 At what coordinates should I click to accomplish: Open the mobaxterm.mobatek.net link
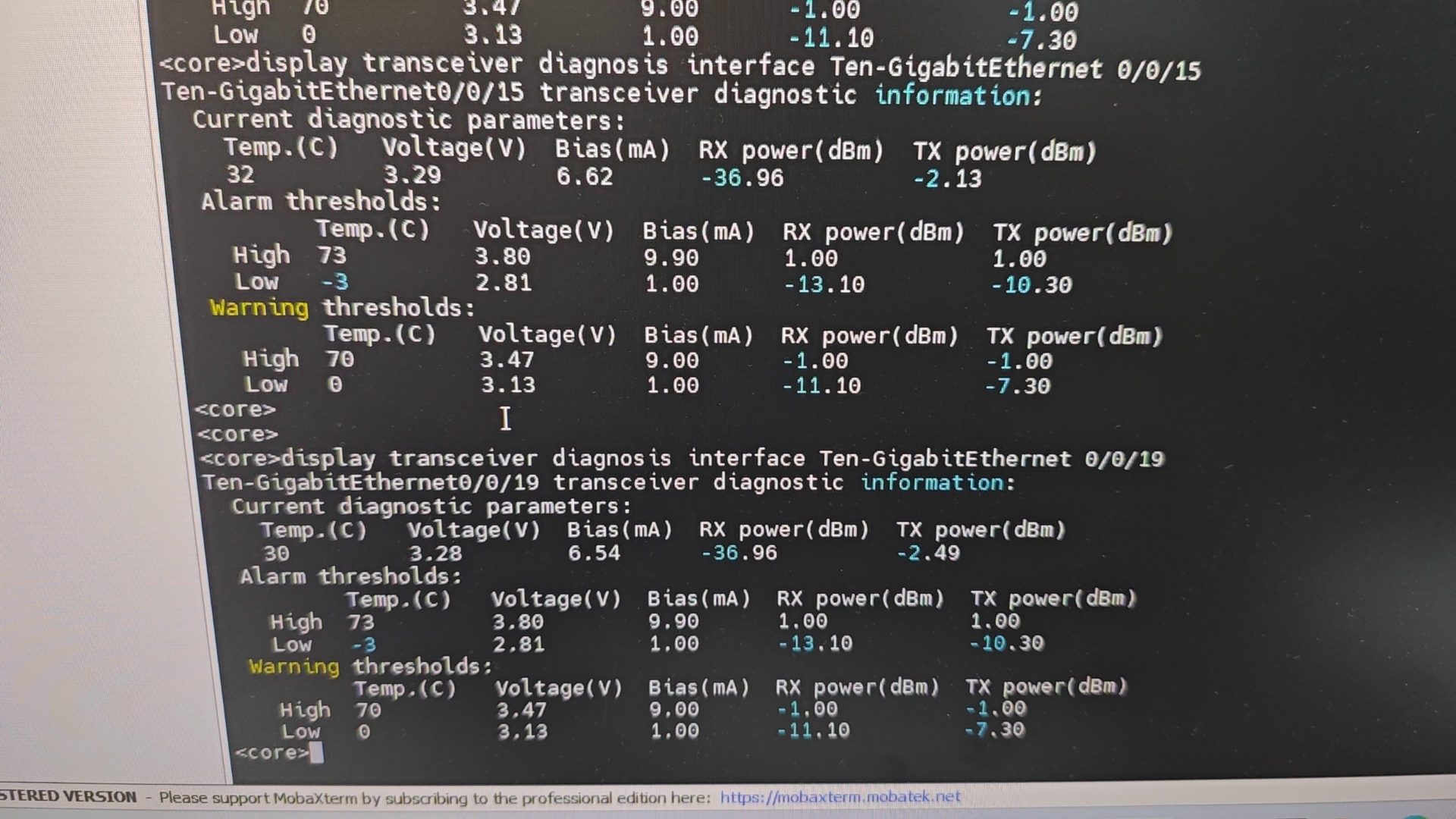839,797
